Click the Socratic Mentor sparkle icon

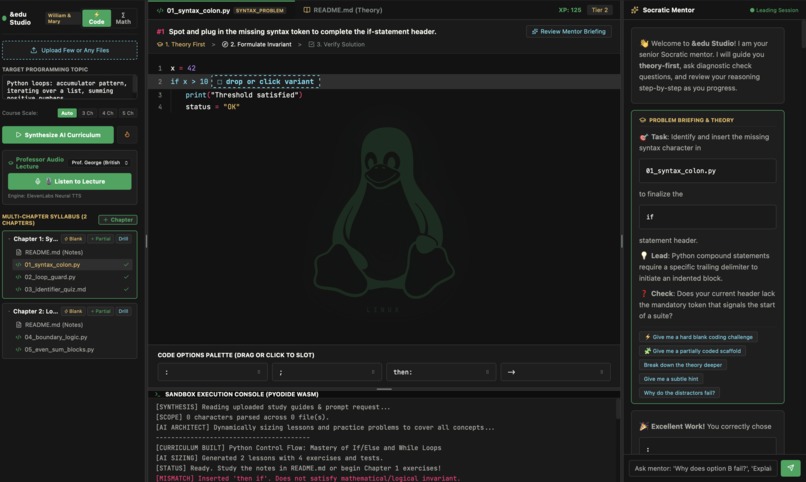635,10
